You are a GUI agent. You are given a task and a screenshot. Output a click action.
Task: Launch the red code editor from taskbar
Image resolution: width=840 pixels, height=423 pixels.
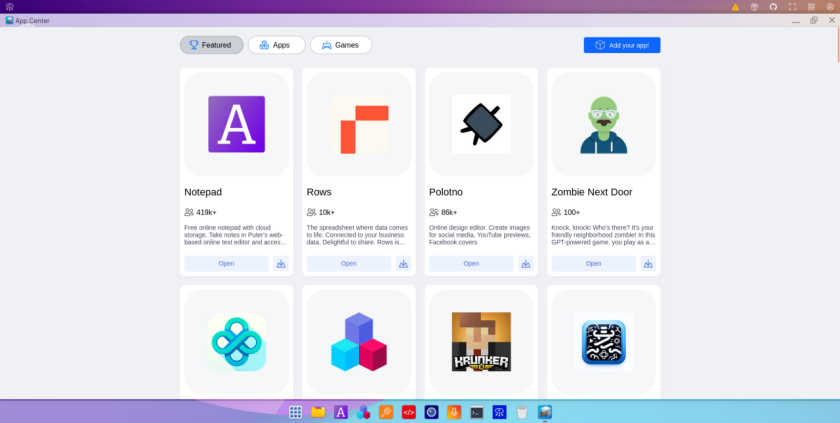tap(409, 412)
